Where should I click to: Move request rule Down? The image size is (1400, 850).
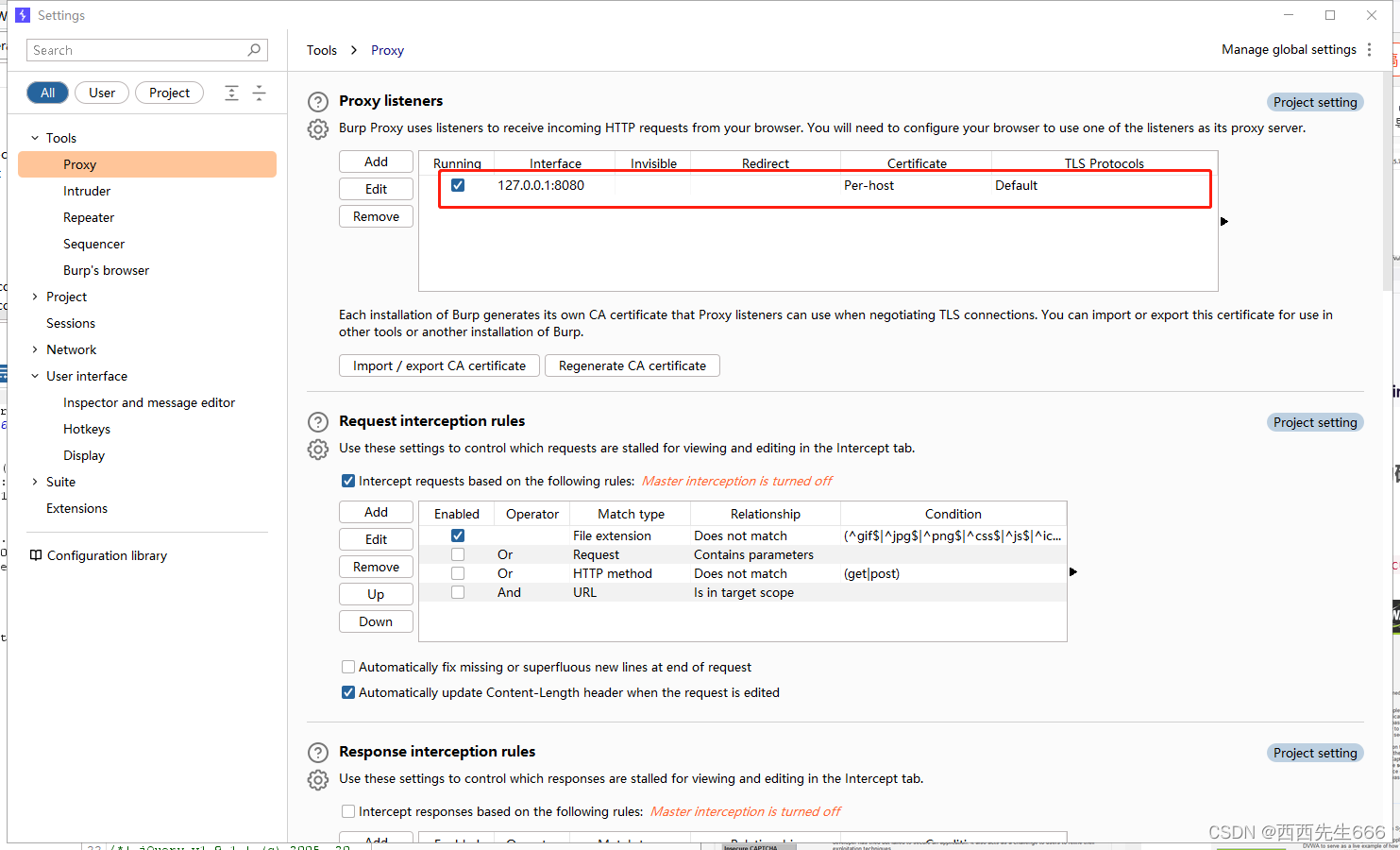(376, 621)
